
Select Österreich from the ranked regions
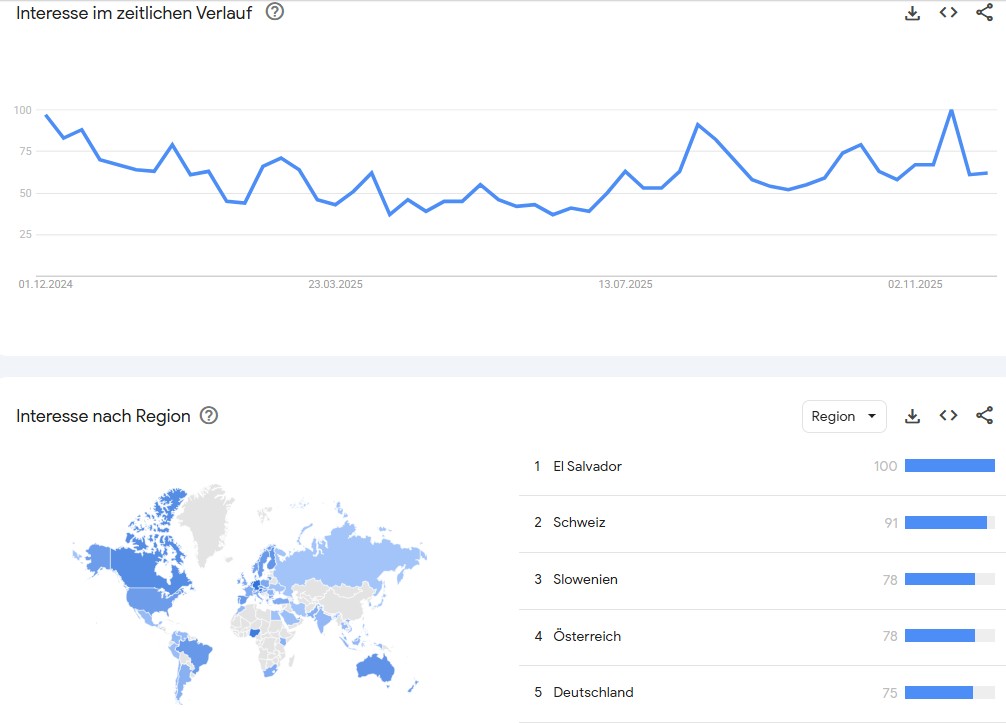click(587, 636)
